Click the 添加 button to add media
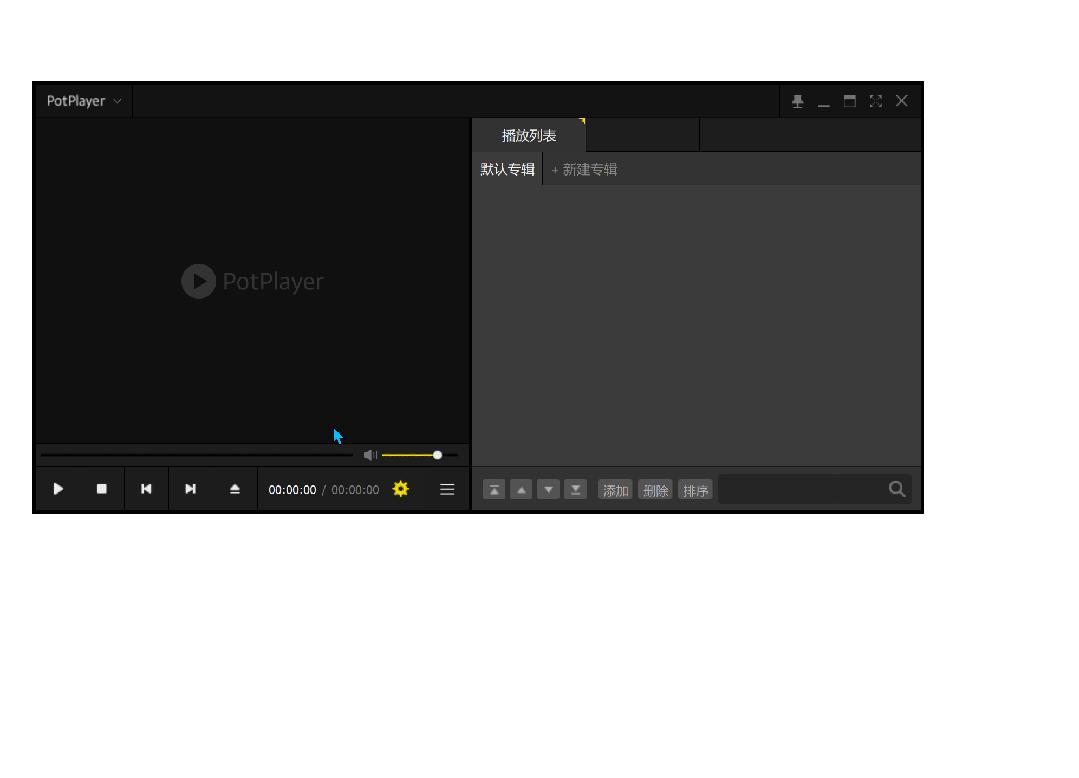This screenshot has width=1079, height=778. pos(614,489)
